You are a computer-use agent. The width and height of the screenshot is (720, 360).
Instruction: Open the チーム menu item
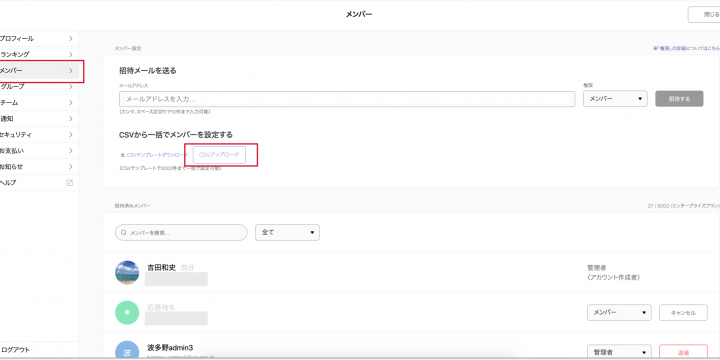point(38,103)
